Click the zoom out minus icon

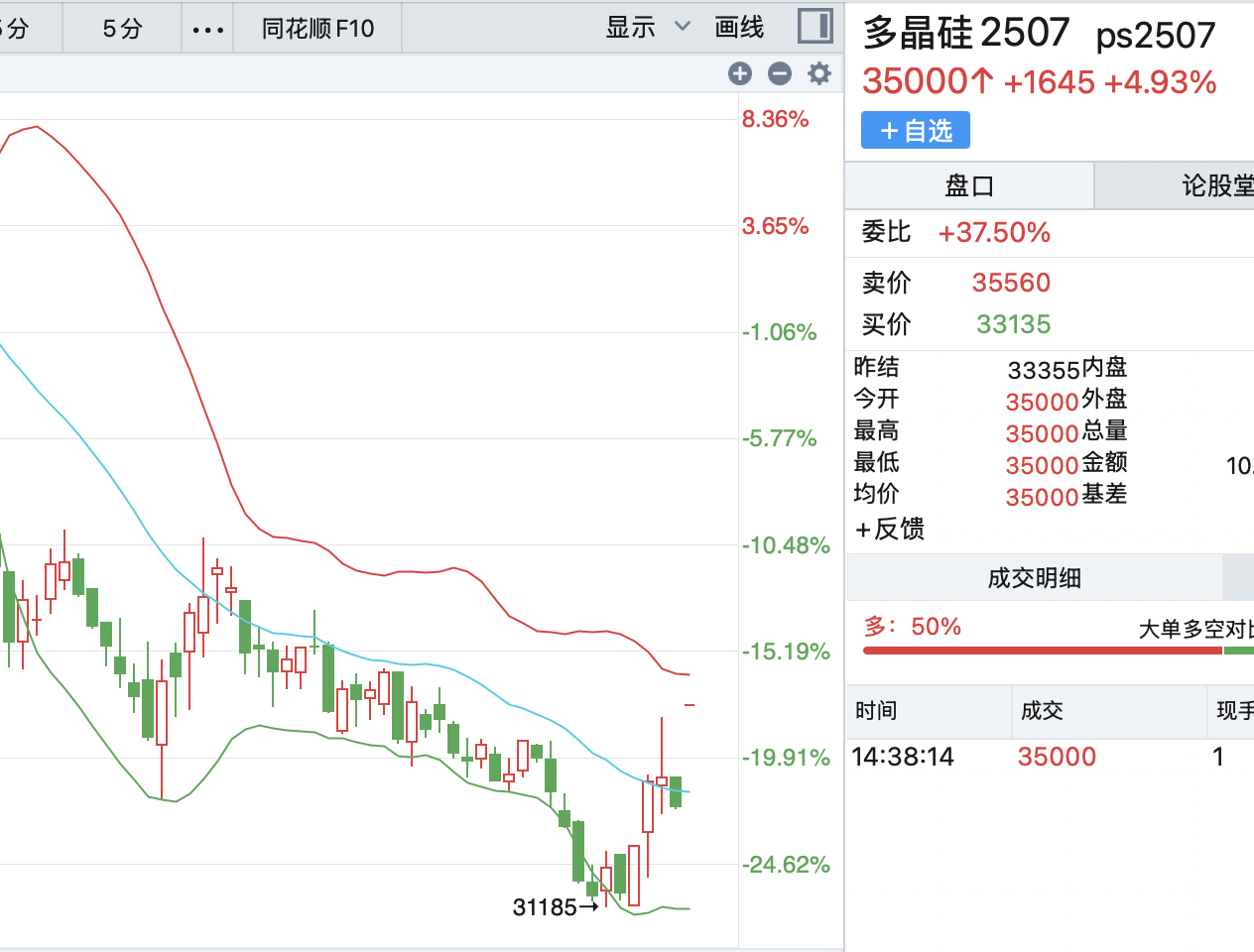[x=780, y=73]
